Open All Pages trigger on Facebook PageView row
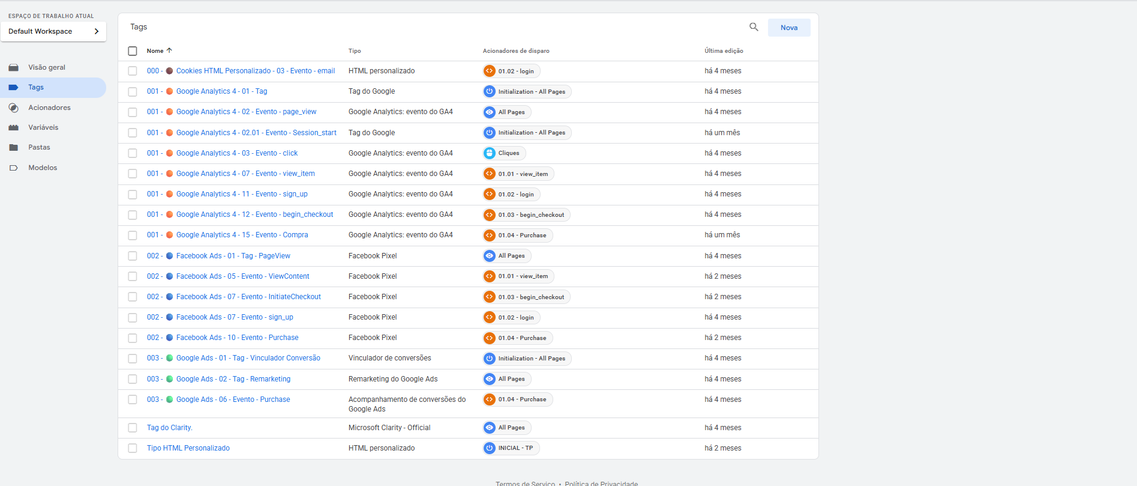1137x486 pixels. (507, 256)
